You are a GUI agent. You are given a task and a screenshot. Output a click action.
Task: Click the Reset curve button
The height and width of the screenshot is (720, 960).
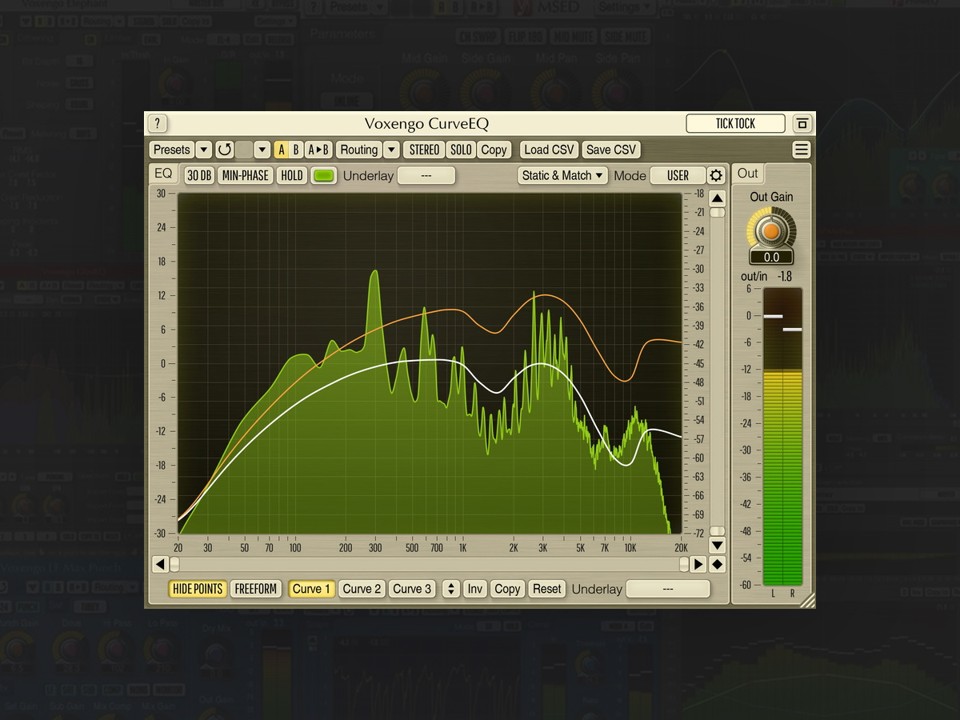(x=547, y=589)
